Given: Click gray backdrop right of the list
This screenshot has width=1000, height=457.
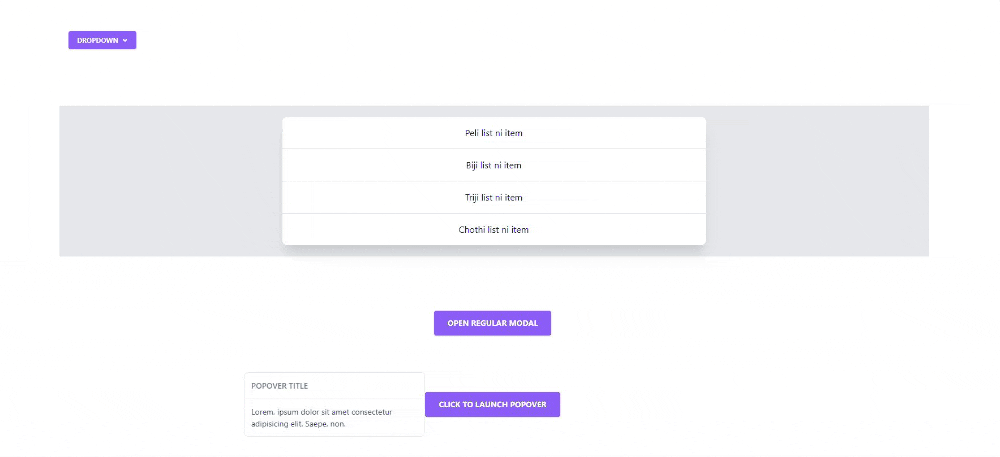Looking at the screenshot, I should (x=817, y=181).
